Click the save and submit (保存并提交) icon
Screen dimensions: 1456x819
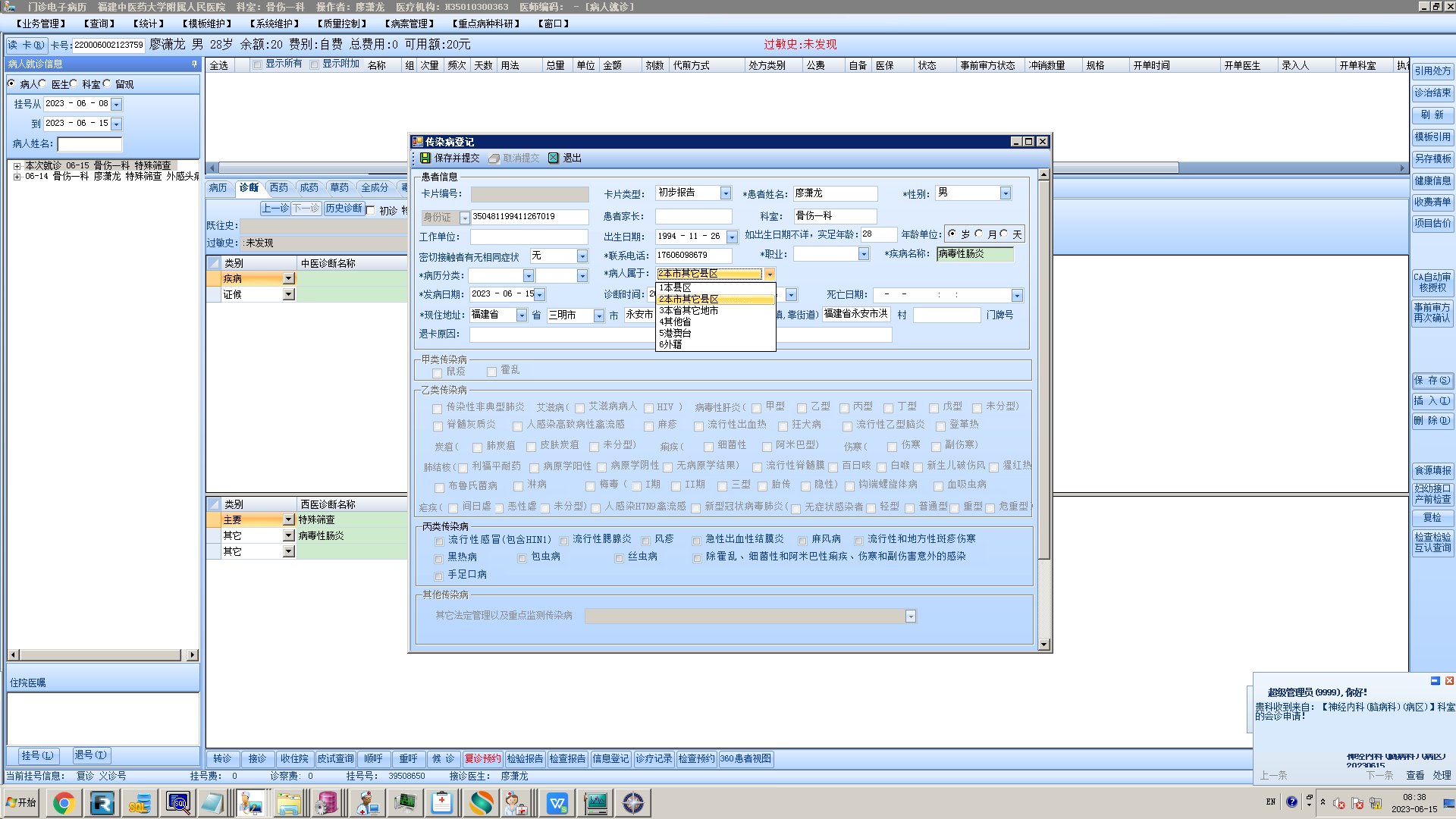(425, 158)
